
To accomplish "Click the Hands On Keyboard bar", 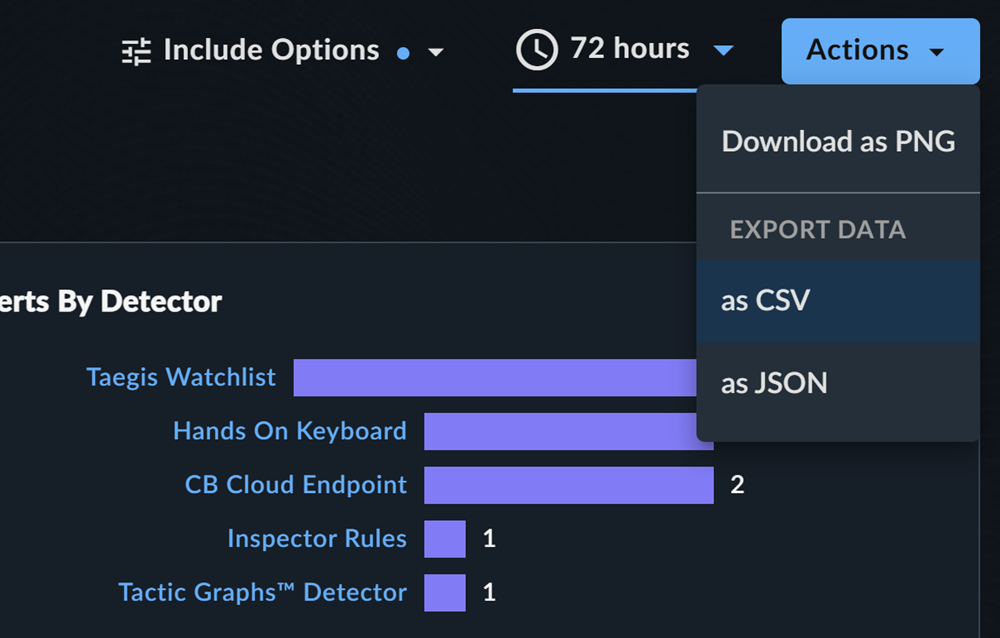I will [561, 431].
